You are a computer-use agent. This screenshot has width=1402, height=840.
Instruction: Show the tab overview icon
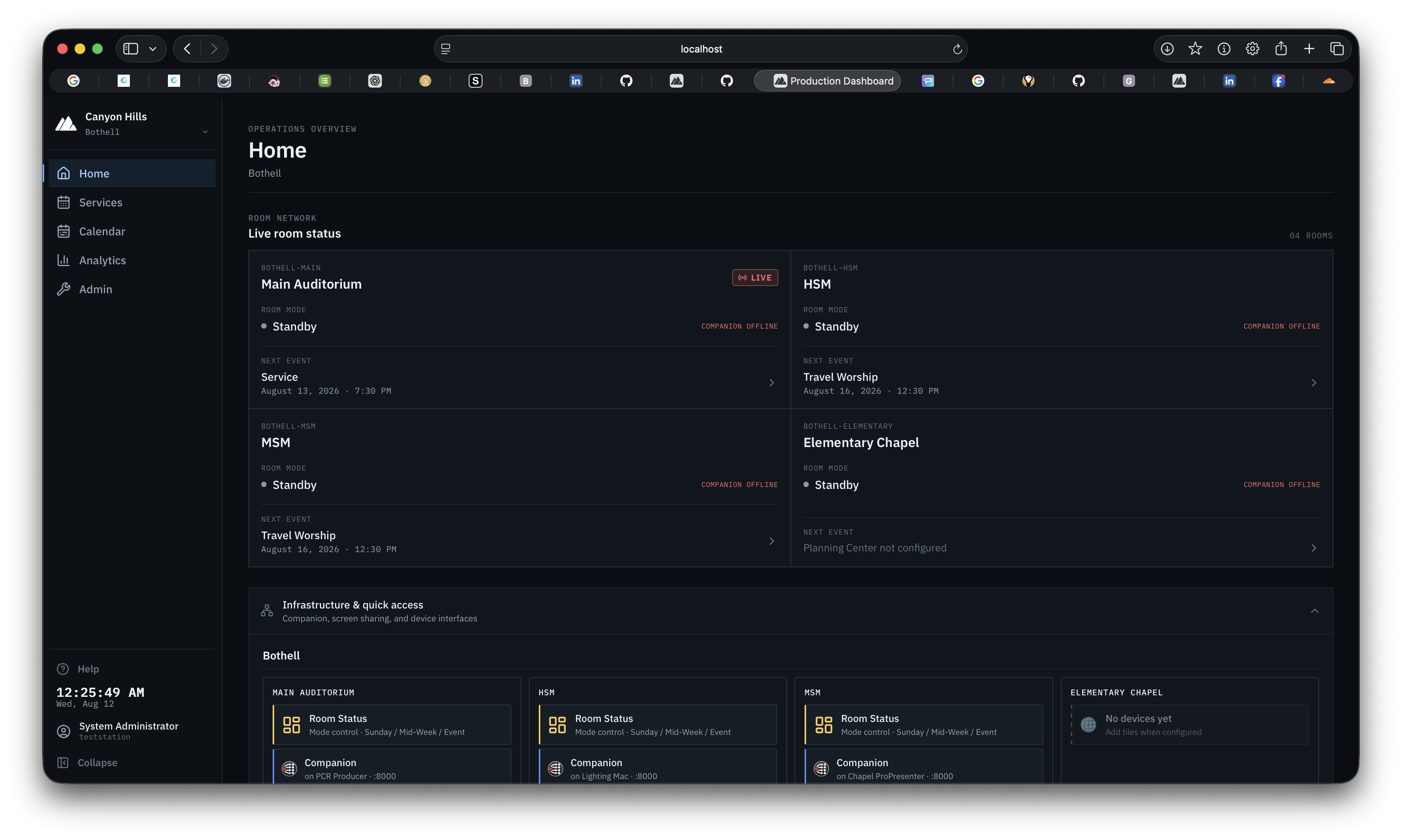[x=1337, y=49]
